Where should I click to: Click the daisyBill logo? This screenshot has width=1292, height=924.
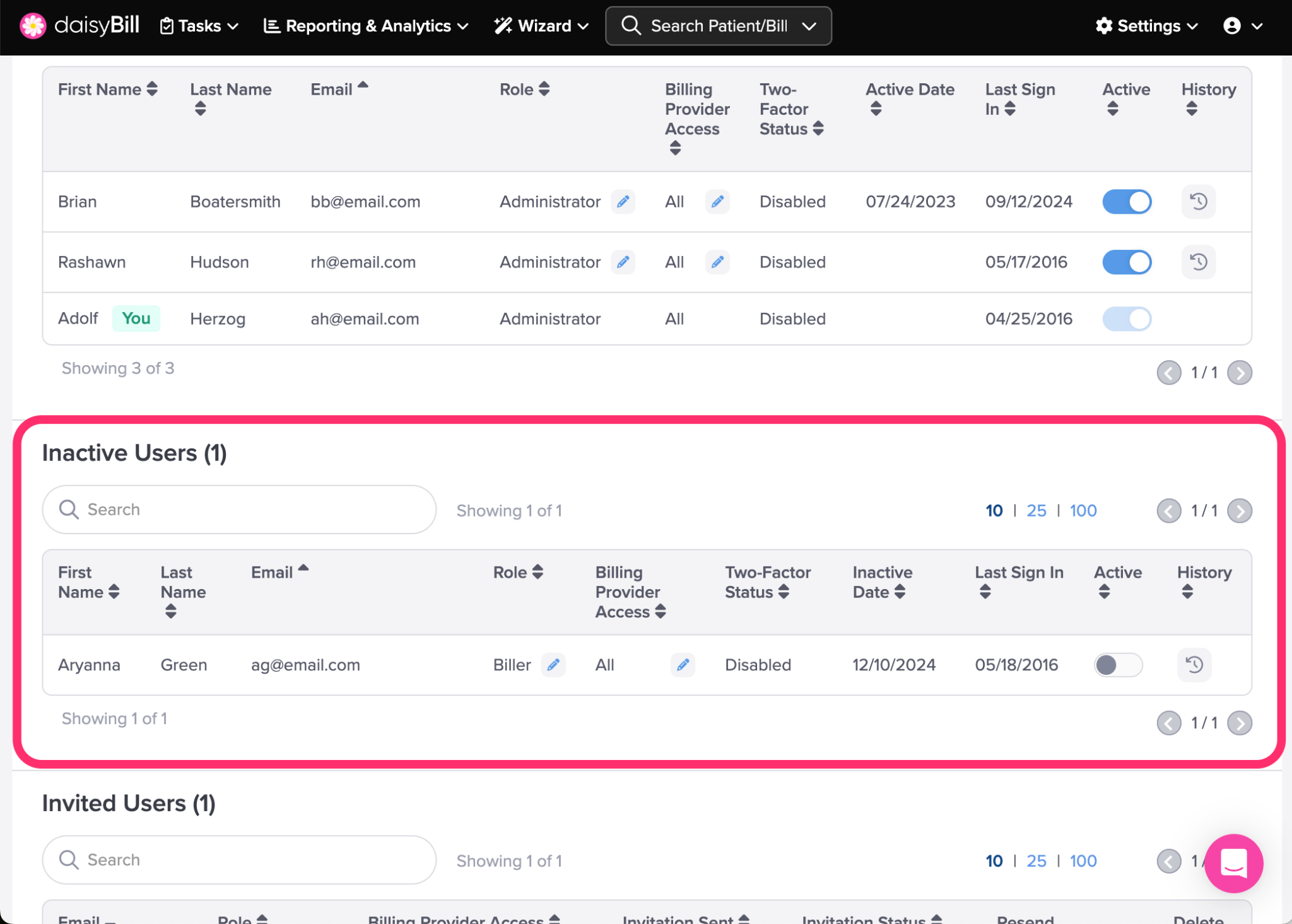pyautogui.click(x=79, y=26)
